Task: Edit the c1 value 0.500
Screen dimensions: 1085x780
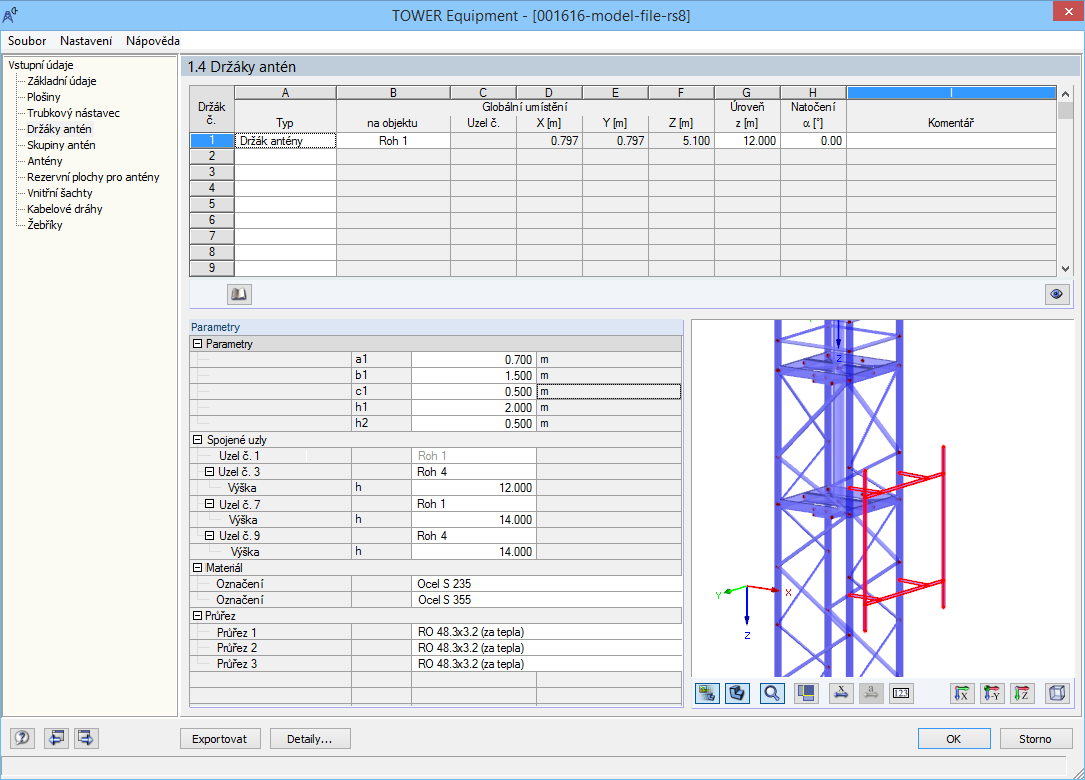Action: click(473, 392)
